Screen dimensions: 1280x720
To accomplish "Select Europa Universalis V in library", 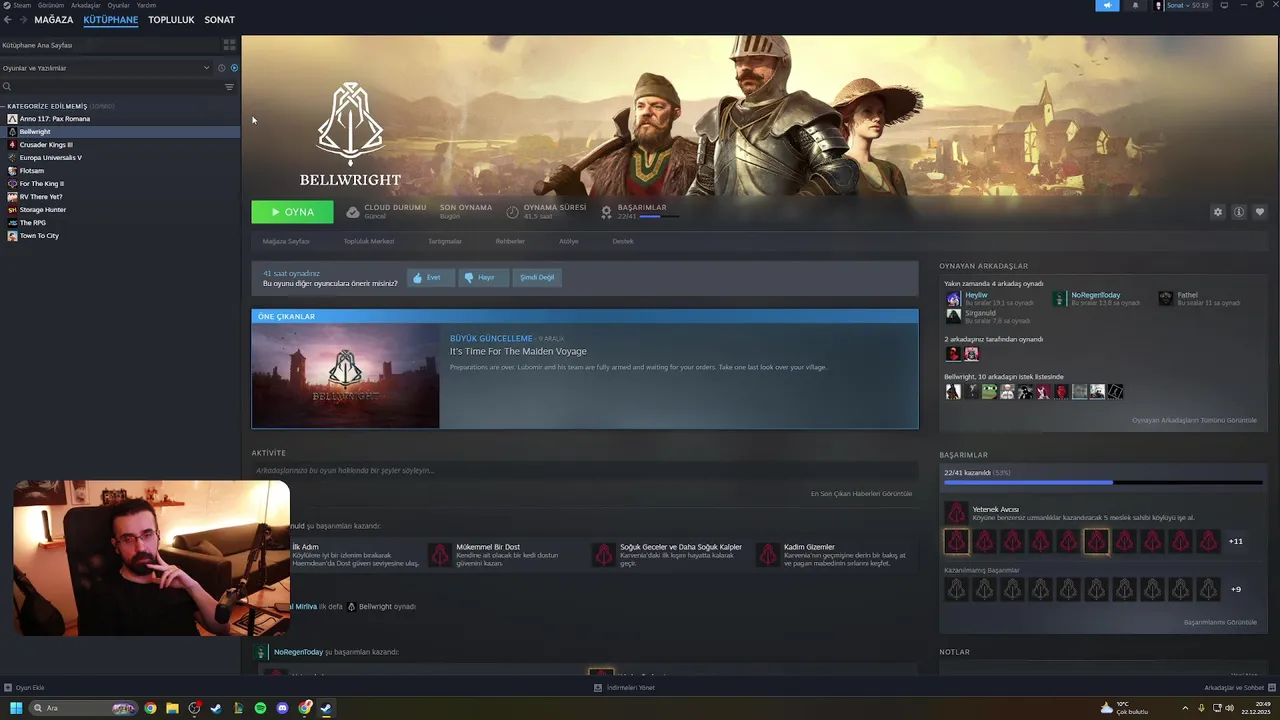I will [x=50, y=157].
